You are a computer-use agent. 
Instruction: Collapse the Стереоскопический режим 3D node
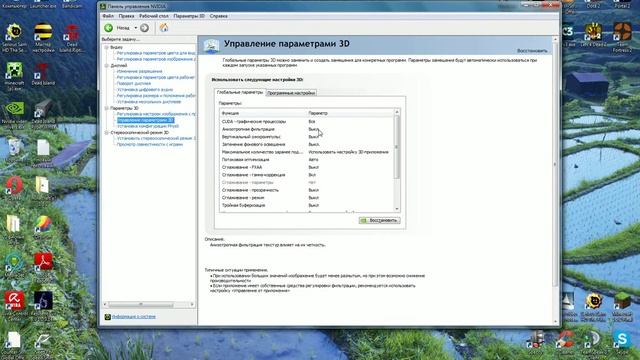tap(106, 133)
